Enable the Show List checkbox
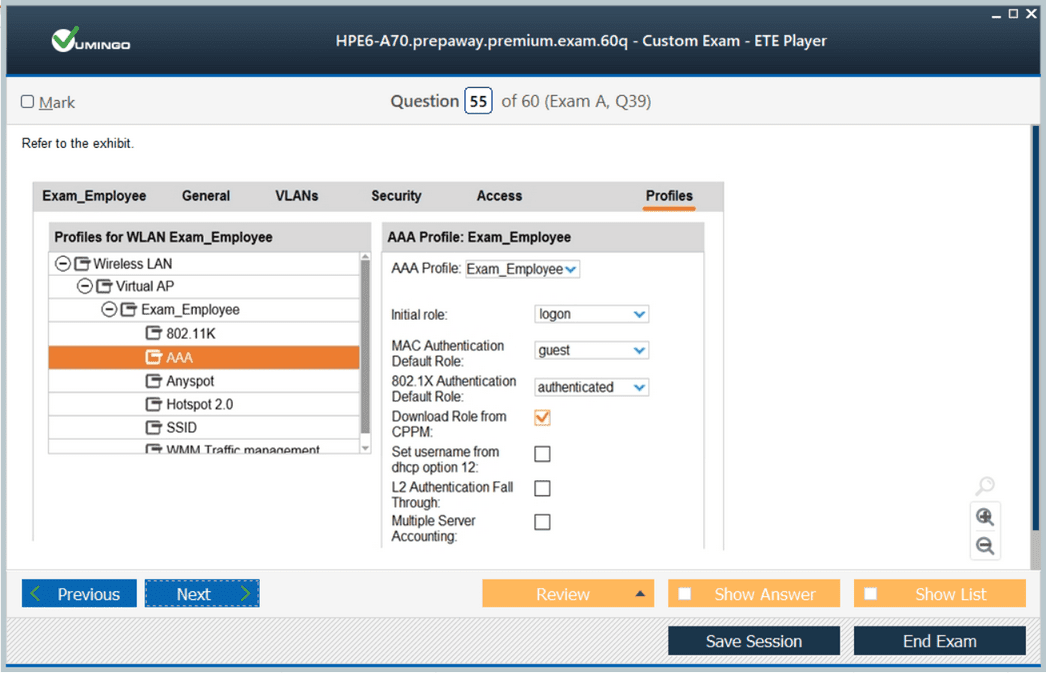The image size is (1046, 673). pyautogui.click(x=871, y=594)
